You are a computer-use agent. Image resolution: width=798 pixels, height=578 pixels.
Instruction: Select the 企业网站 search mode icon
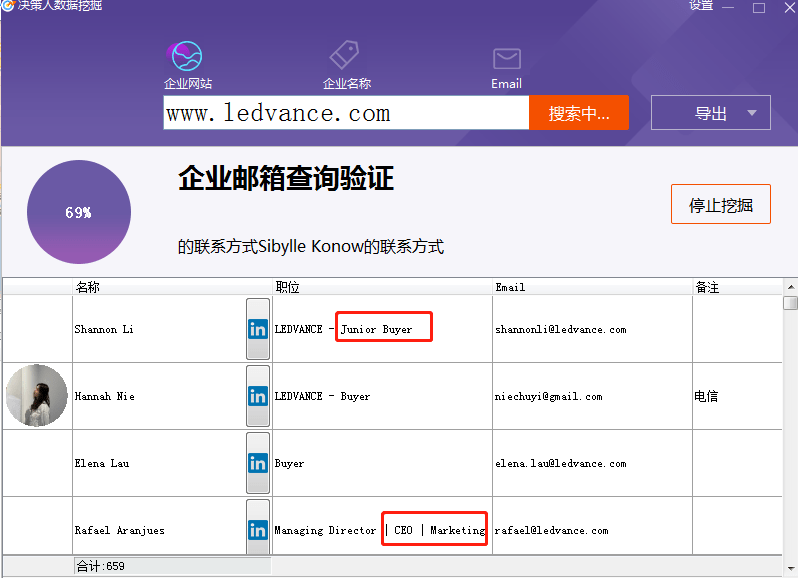coord(187,56)
